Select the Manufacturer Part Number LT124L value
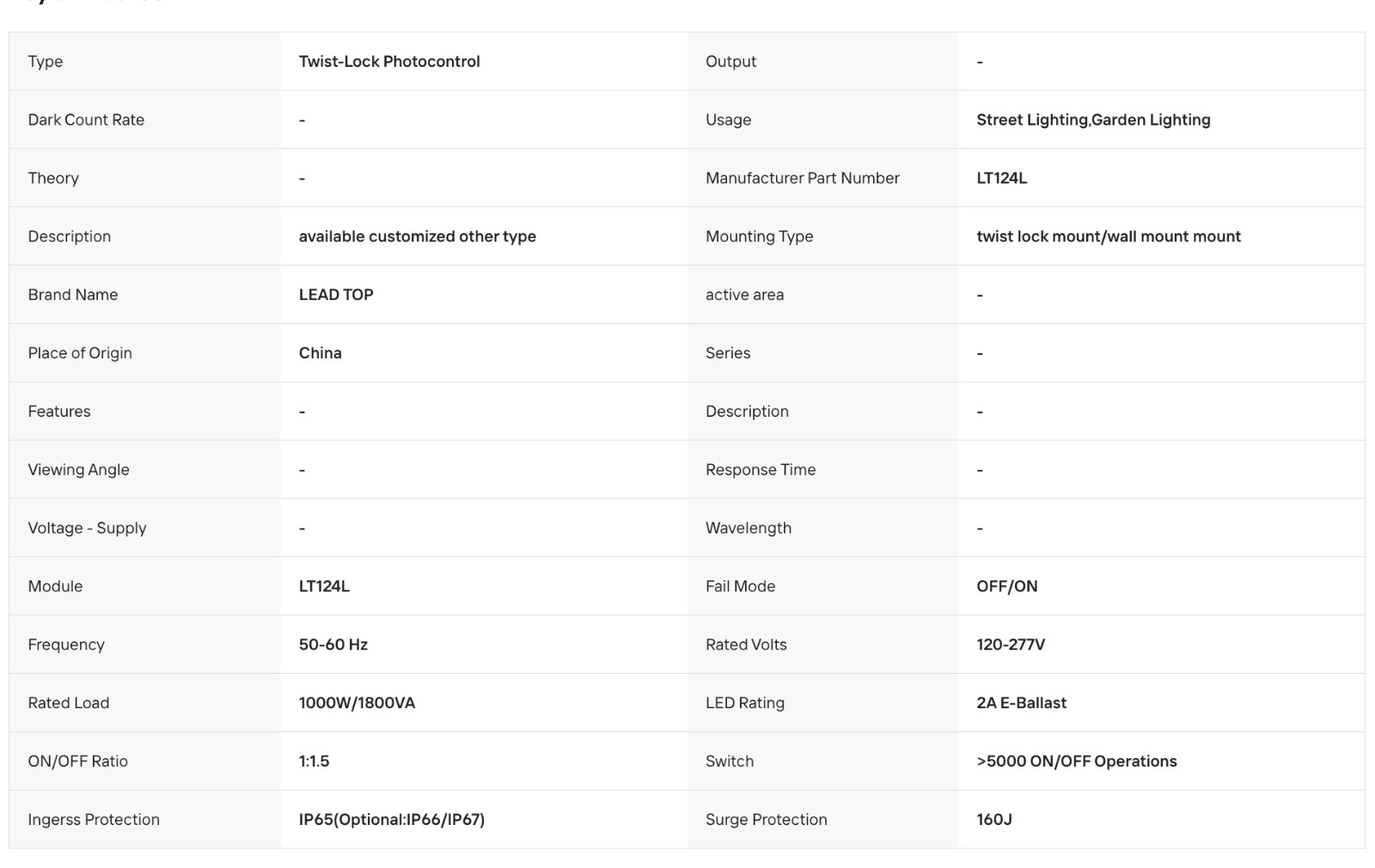 tap(1001, 178)
